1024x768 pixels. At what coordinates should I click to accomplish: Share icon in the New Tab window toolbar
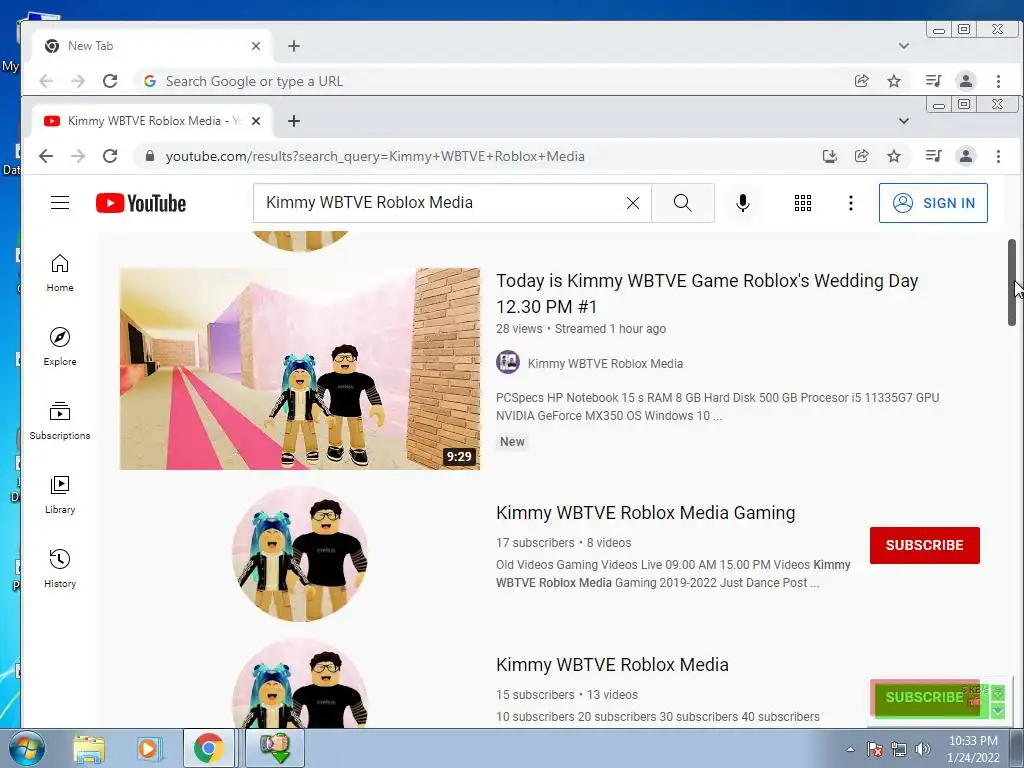[861, 81]
